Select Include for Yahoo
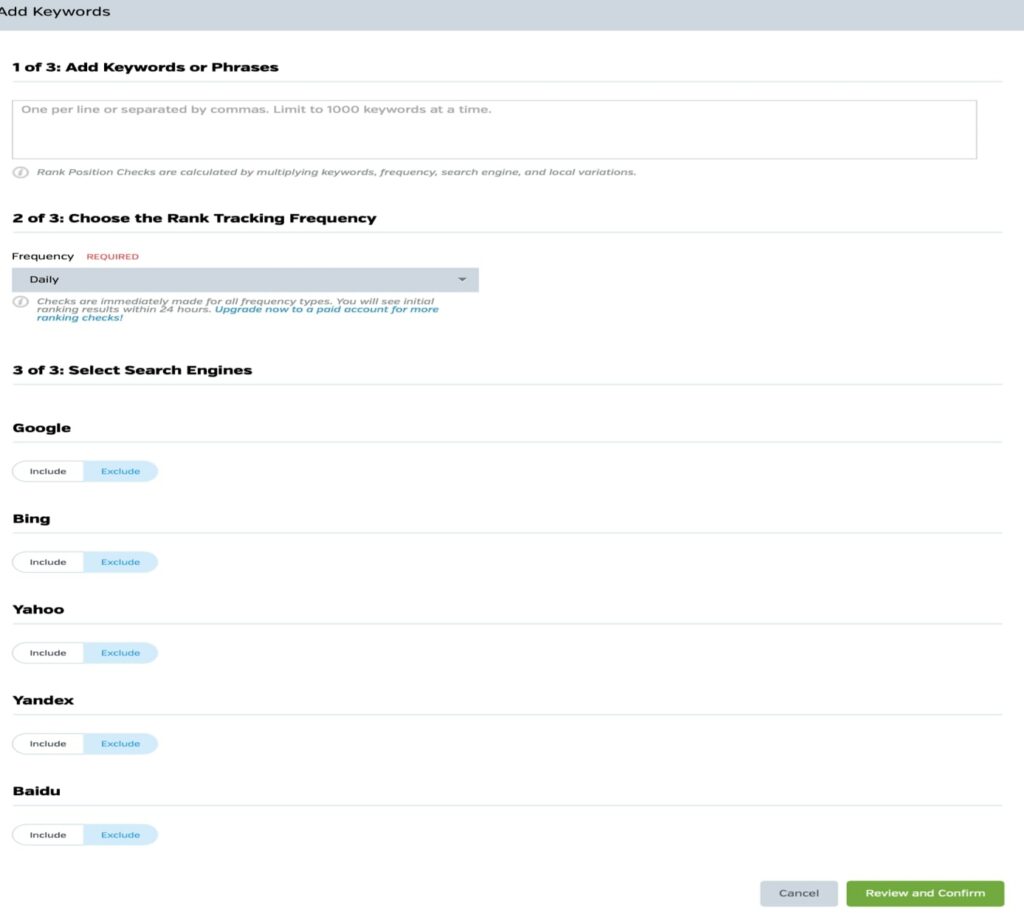 click(x=48, y=653)
